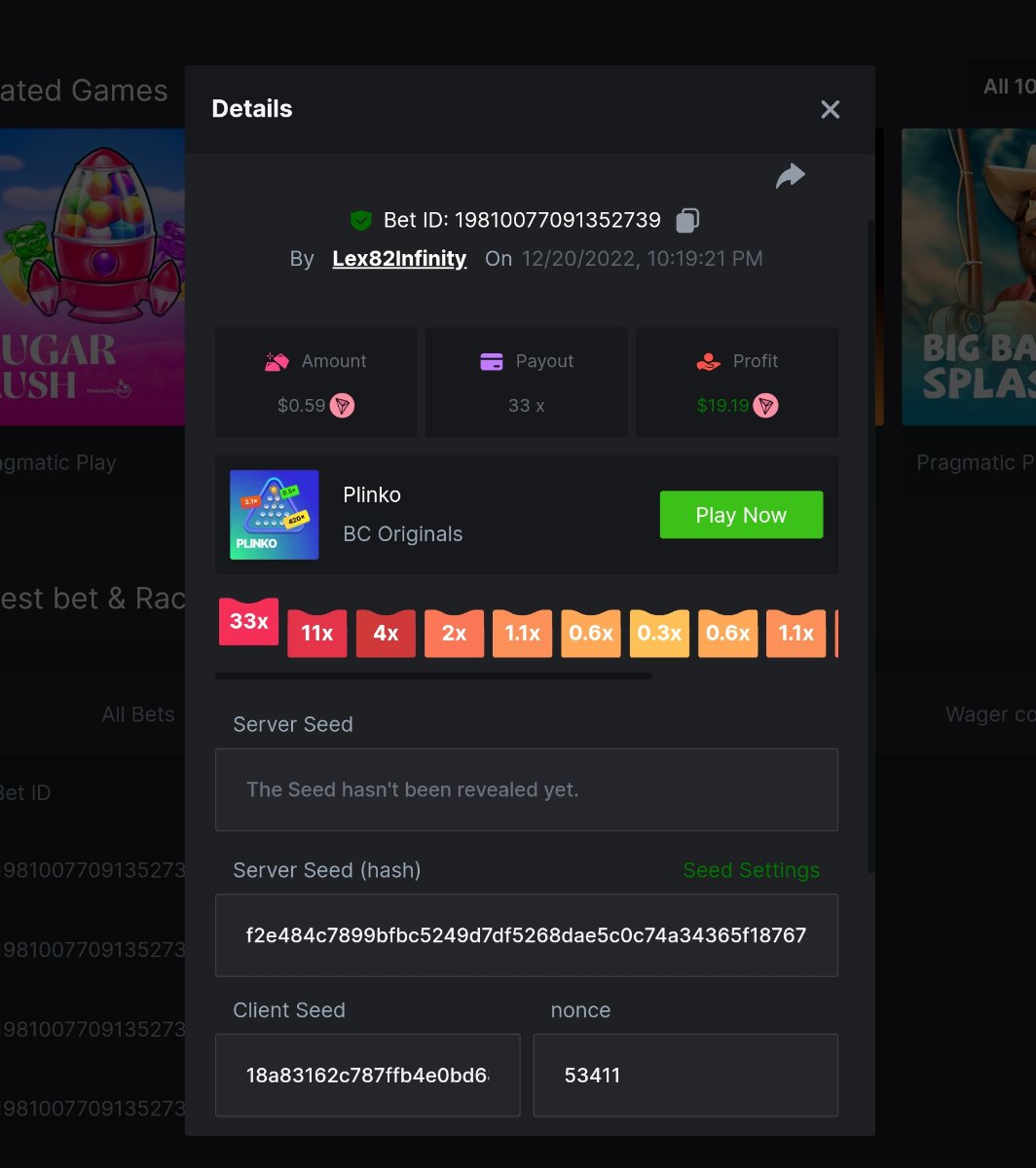Open Seed Settings link
Viewport: 1036px width, 1168px height.
click(x=751, y=870)
